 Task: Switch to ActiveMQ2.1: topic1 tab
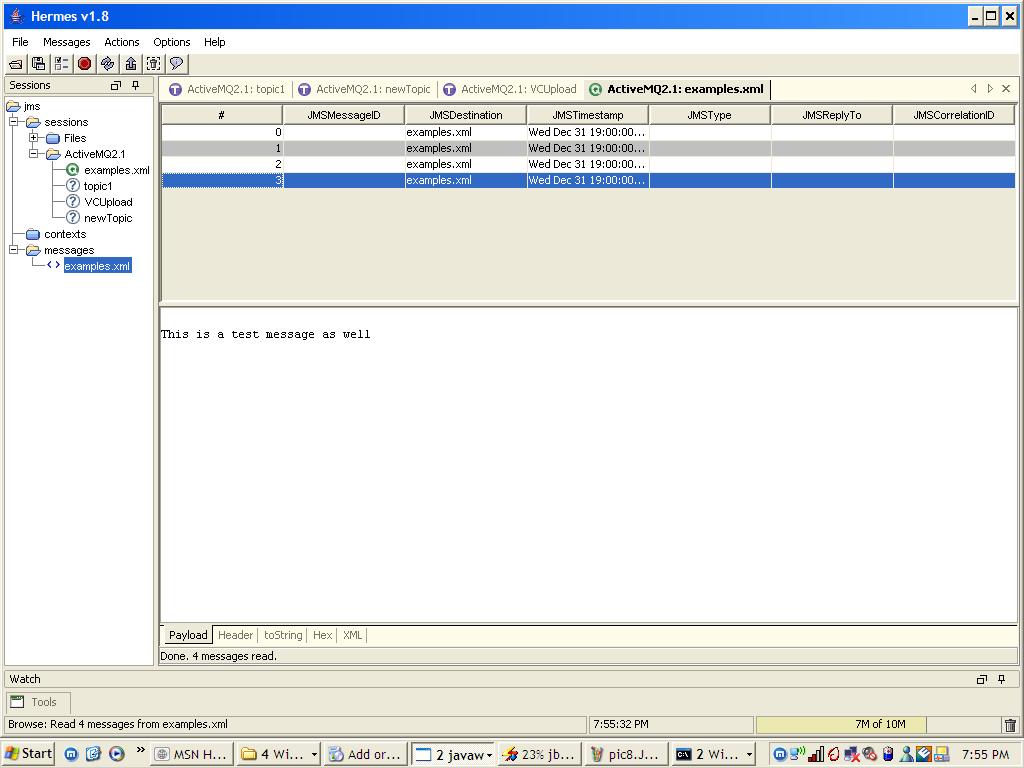(227, 89)
